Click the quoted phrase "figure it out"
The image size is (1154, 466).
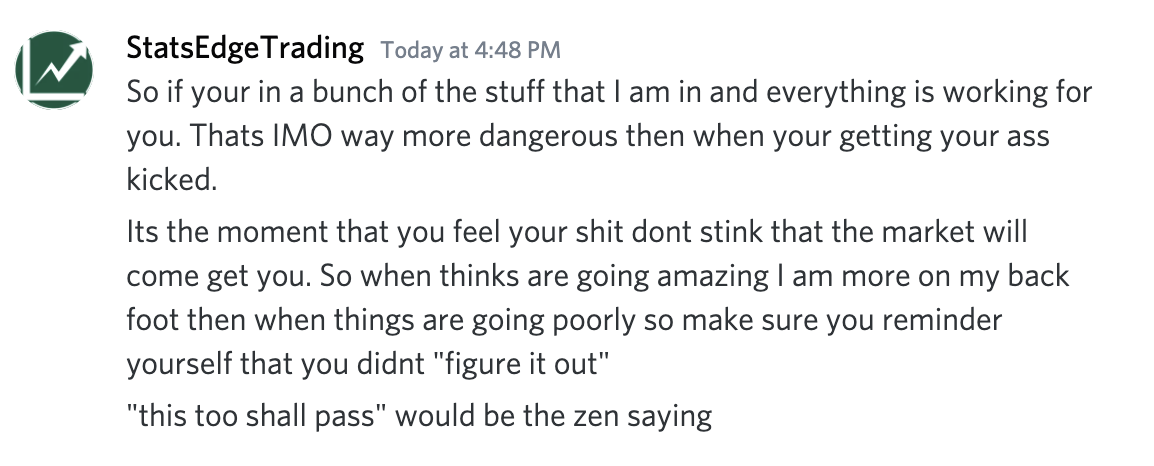[x=528, y=364]
